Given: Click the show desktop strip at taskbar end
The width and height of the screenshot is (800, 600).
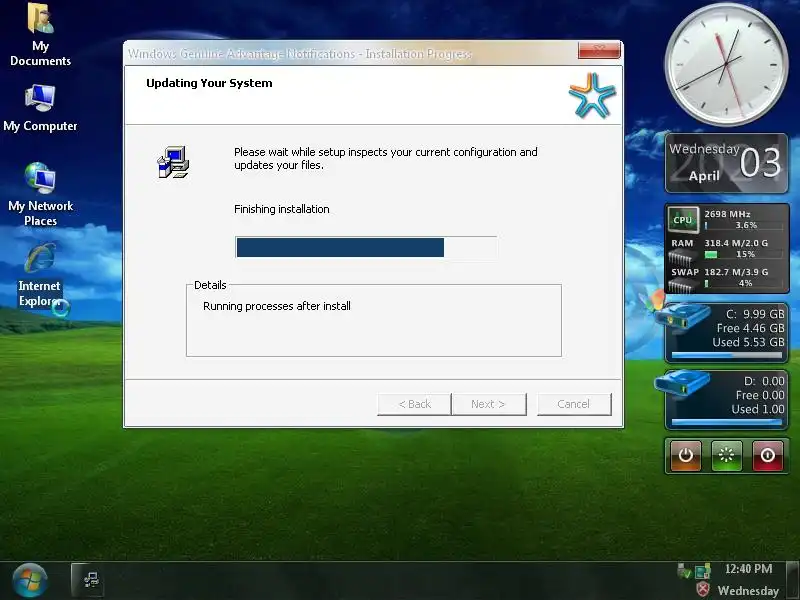Looking at the screenshot, I should pyautogui.click(x=793, y=581).
